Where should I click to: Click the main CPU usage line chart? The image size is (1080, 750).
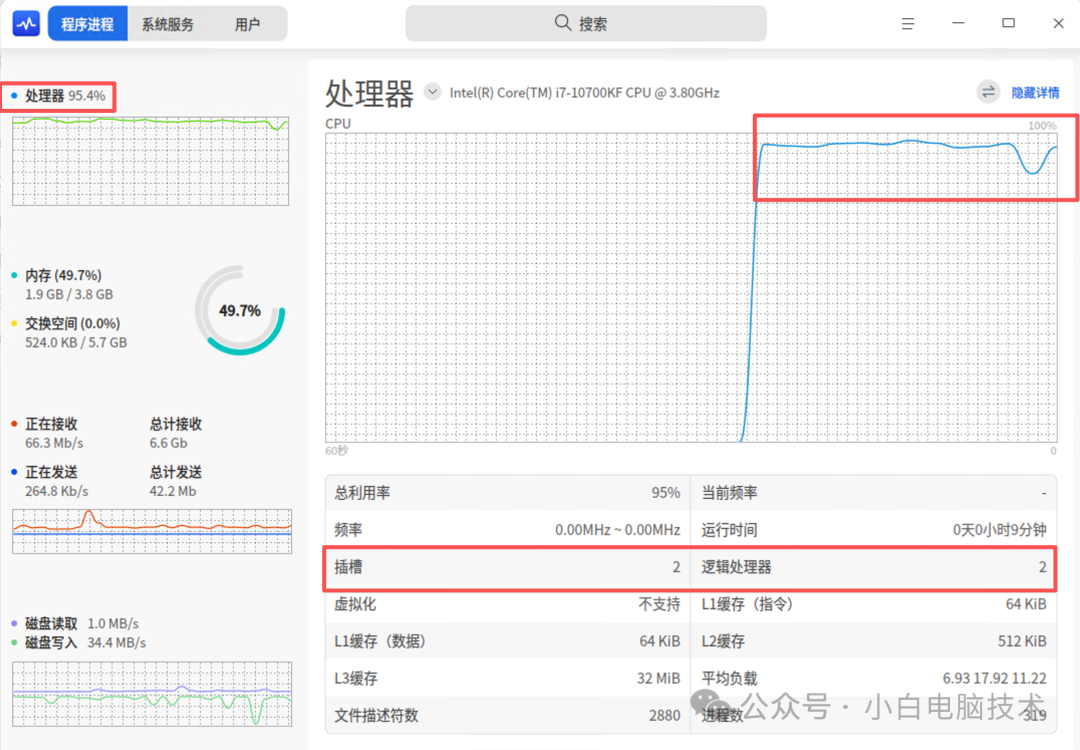coord(691,287)
